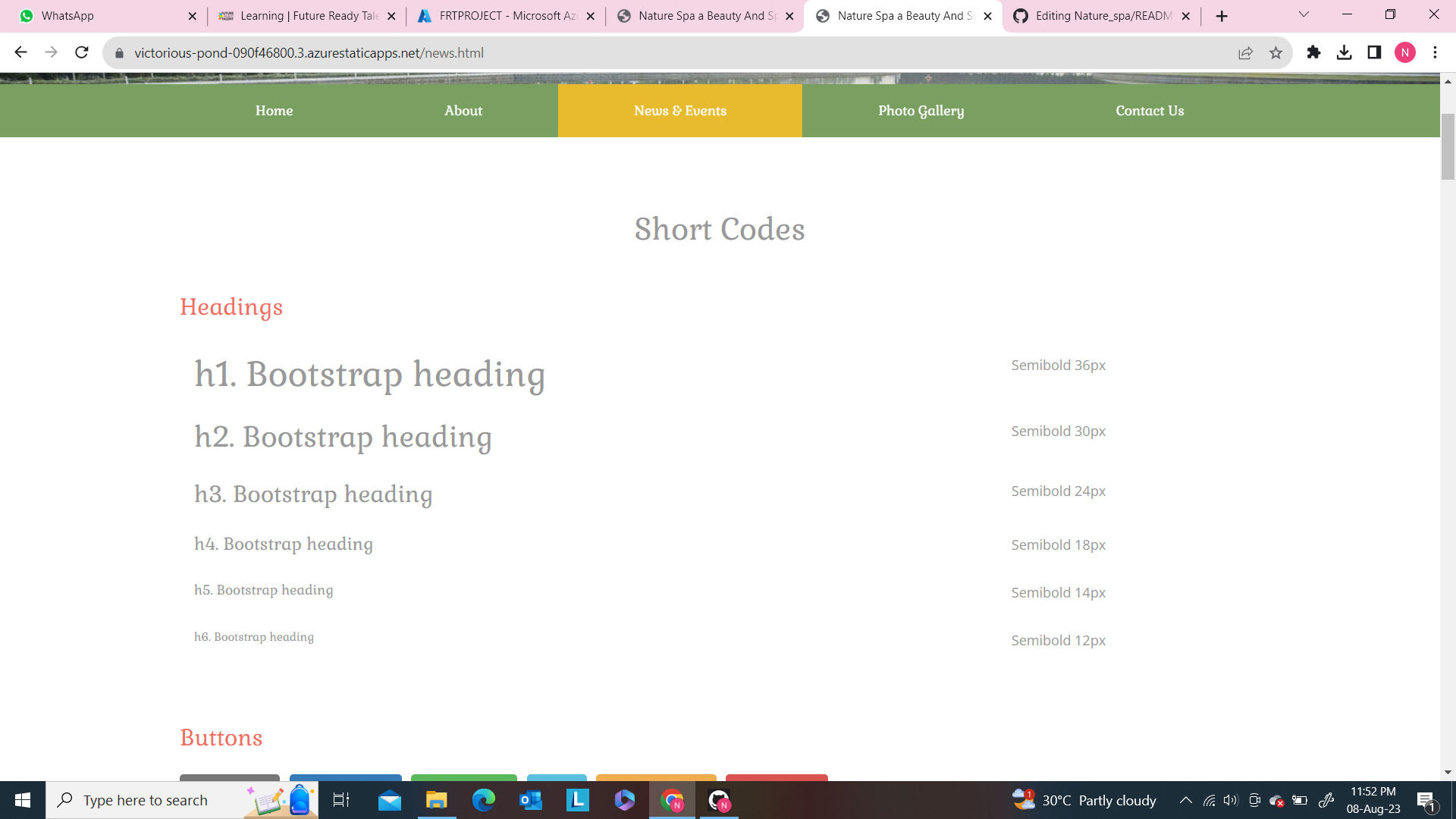Viewport: 1456px width, 819px height.
Task: Open Chrome downloads icon
Action: tap(1344, 52)
